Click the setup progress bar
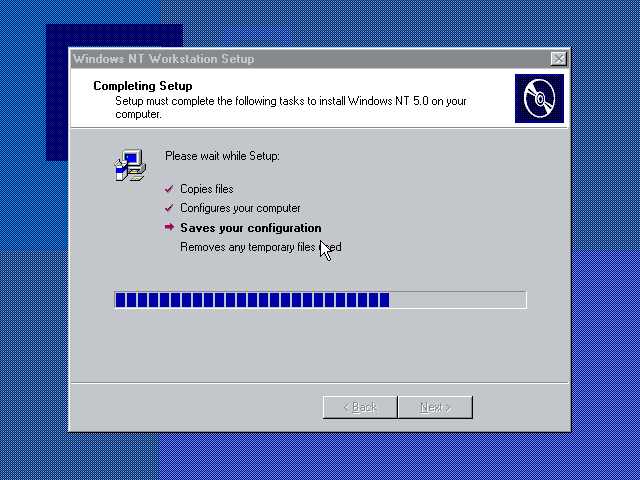The image size is (640, 480). coord(320,300)
